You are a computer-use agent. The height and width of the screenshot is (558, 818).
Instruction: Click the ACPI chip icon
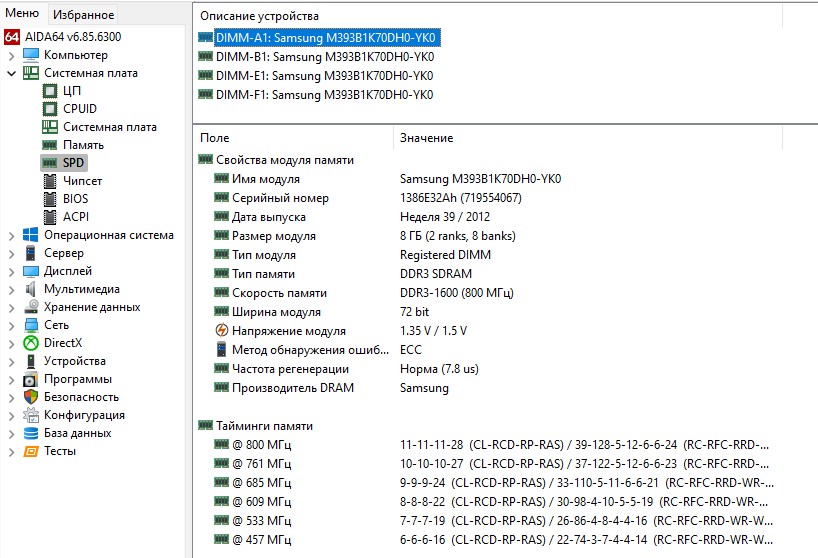pos(50,217)
